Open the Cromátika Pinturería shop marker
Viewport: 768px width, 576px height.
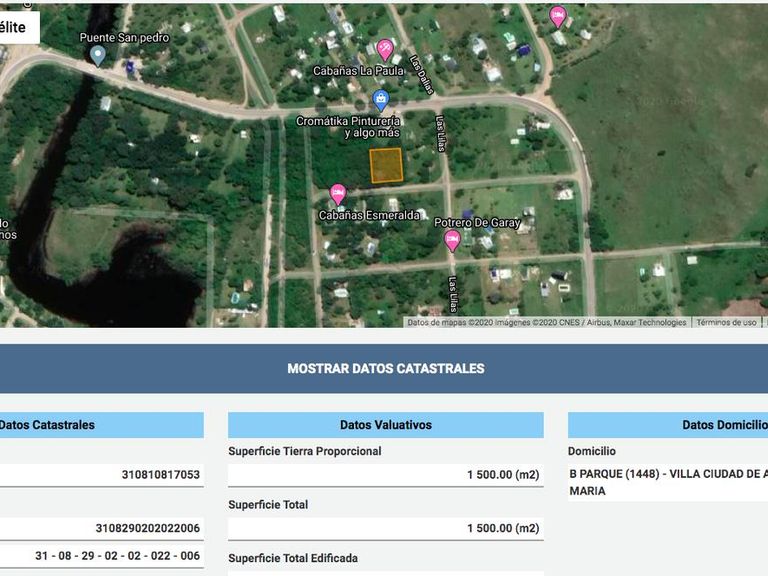381,100
